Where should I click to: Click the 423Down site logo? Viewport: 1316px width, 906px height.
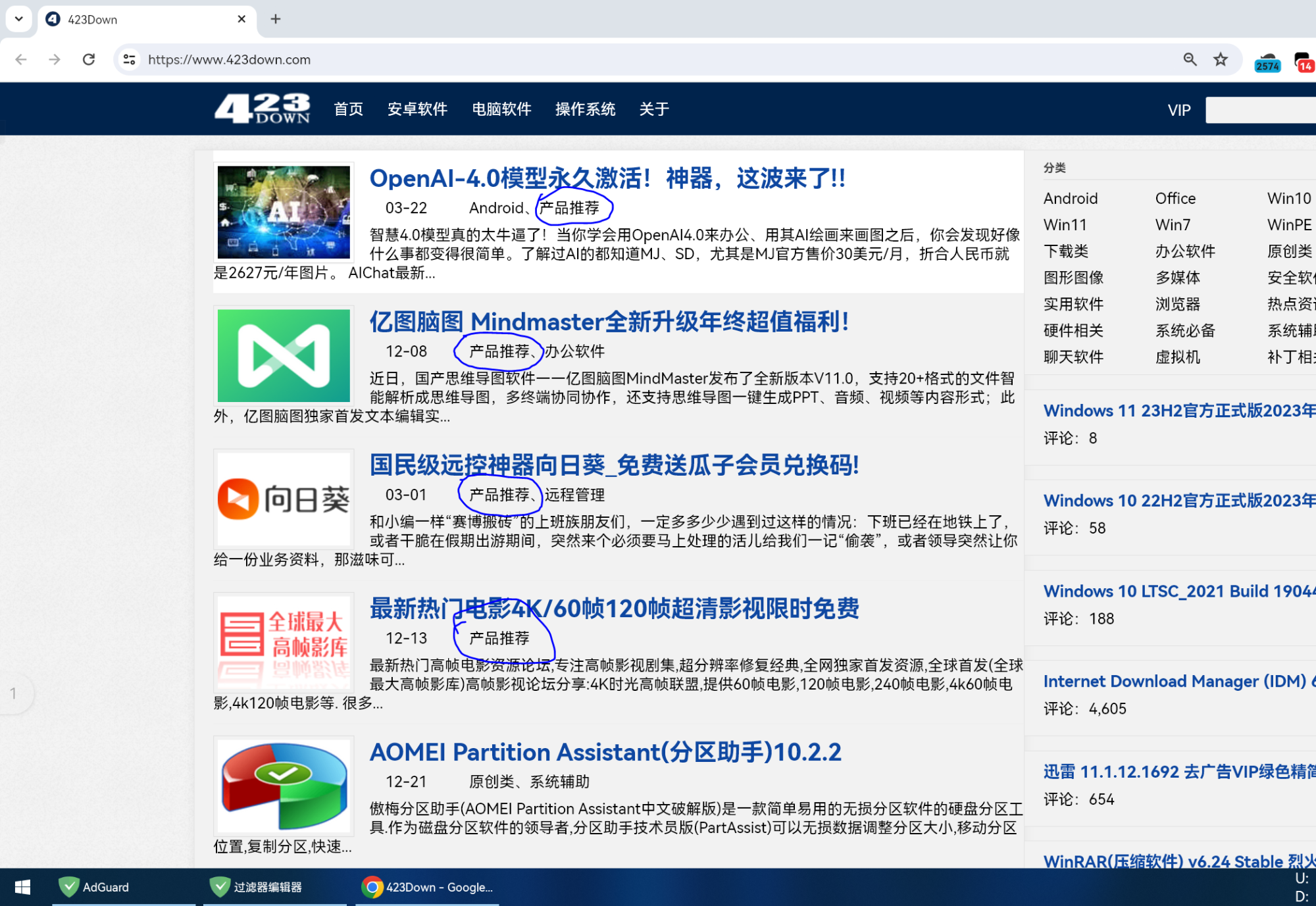point(262,109)
